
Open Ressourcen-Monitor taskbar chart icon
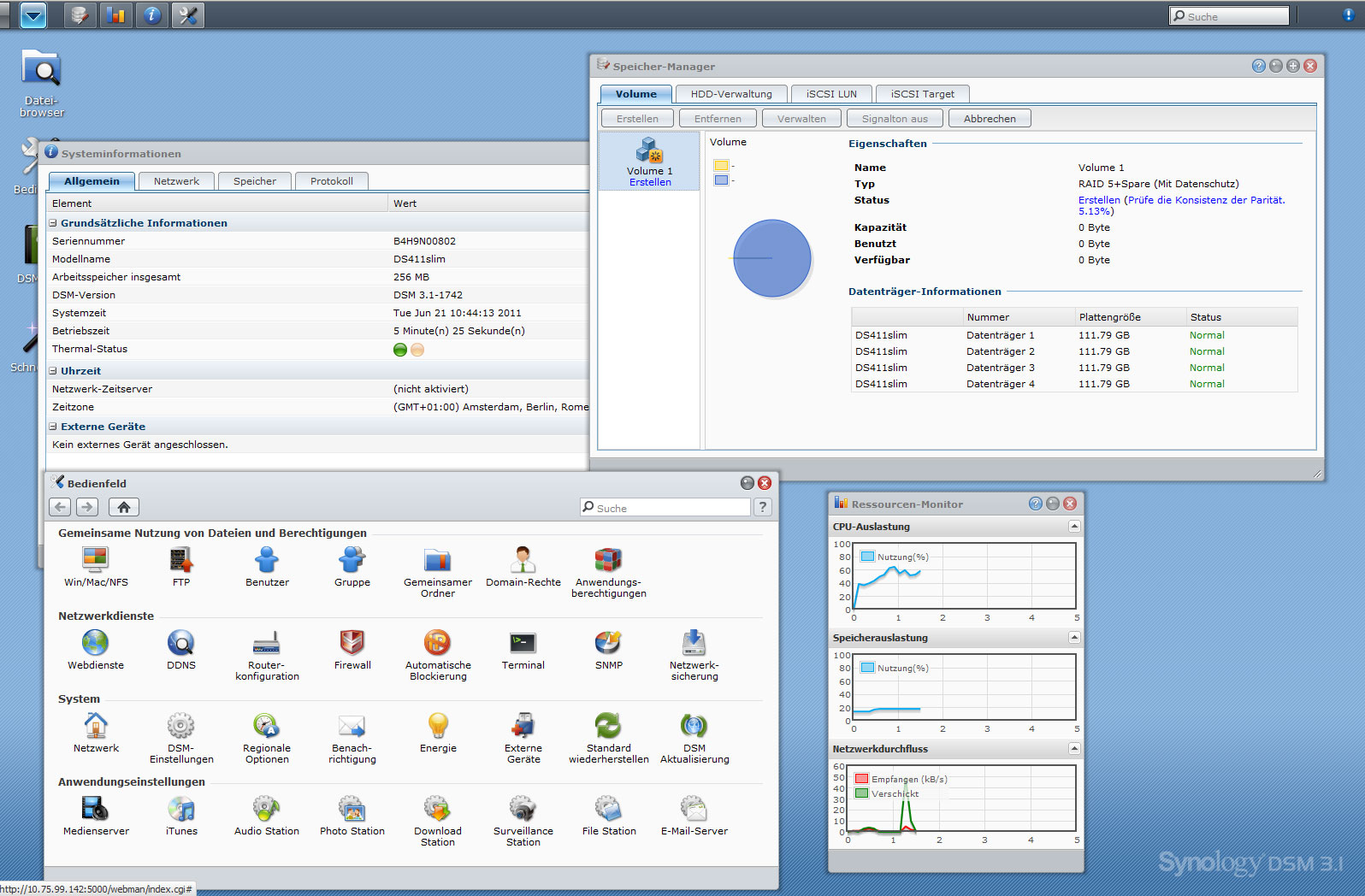115,15
